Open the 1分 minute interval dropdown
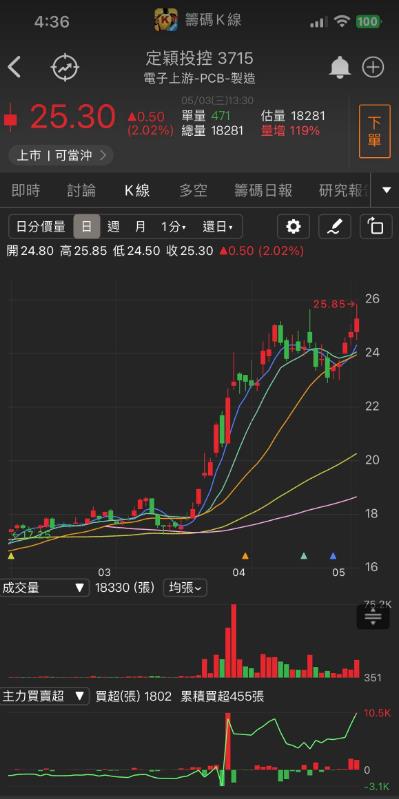The height and width of the screenshot is (799, 399). click(x=174, y=226)
